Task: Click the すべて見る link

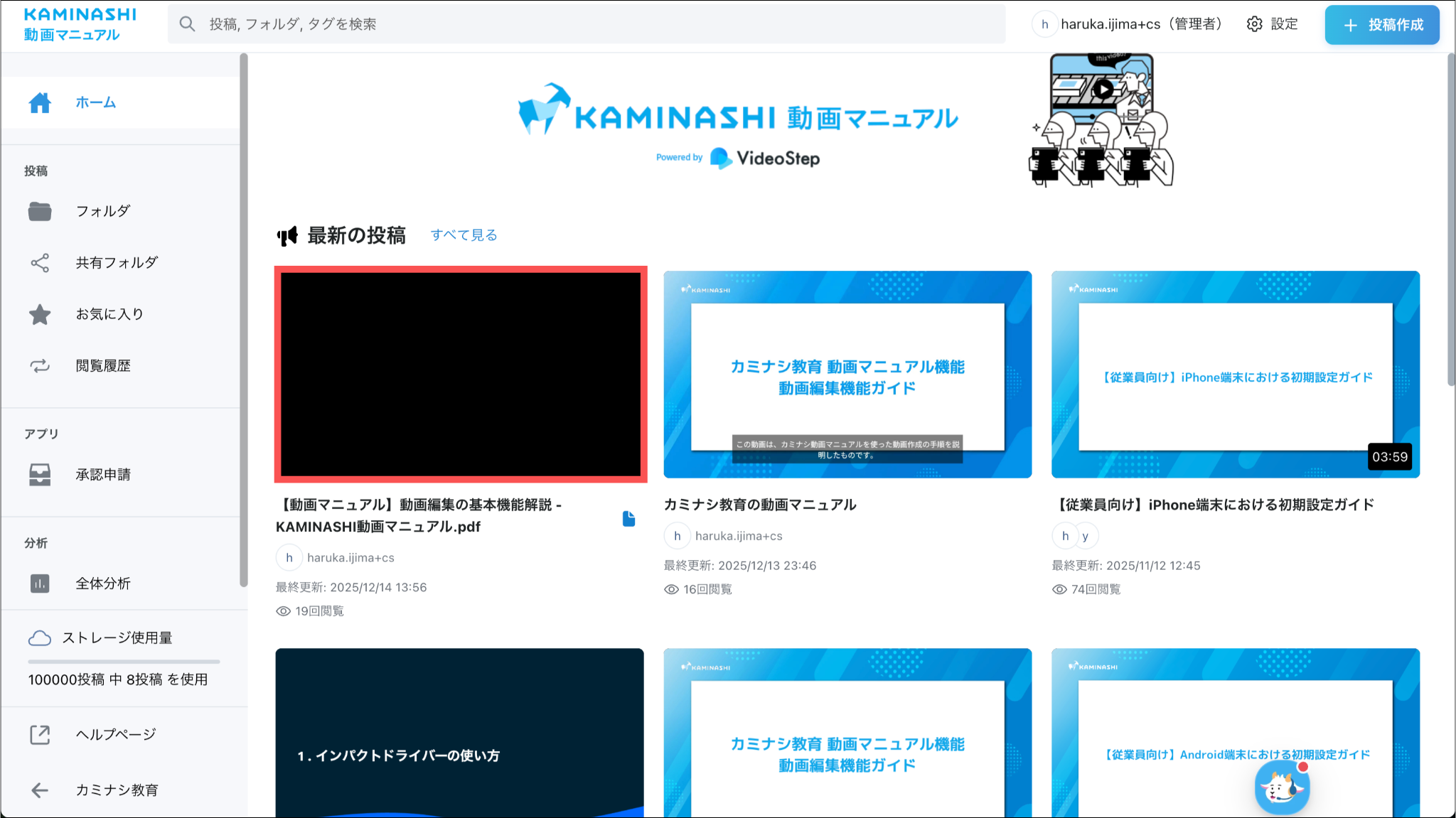Action: 464,235
